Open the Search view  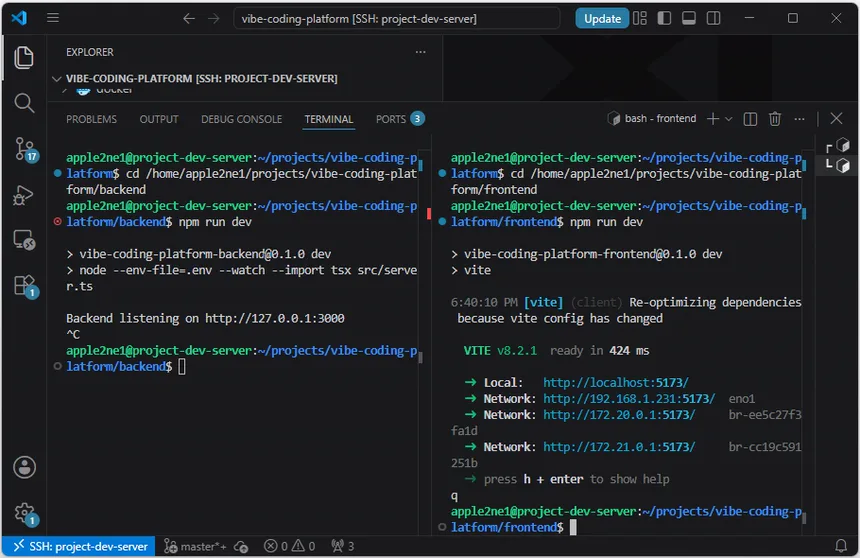click(x=24, y=103)
